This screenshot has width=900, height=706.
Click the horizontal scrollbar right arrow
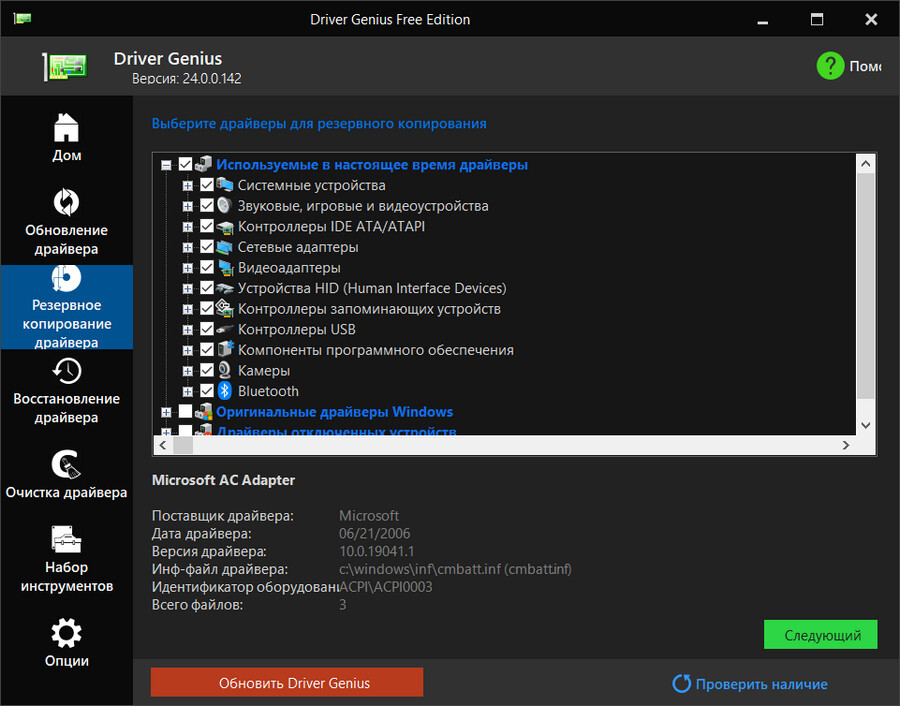click(846, 445)
